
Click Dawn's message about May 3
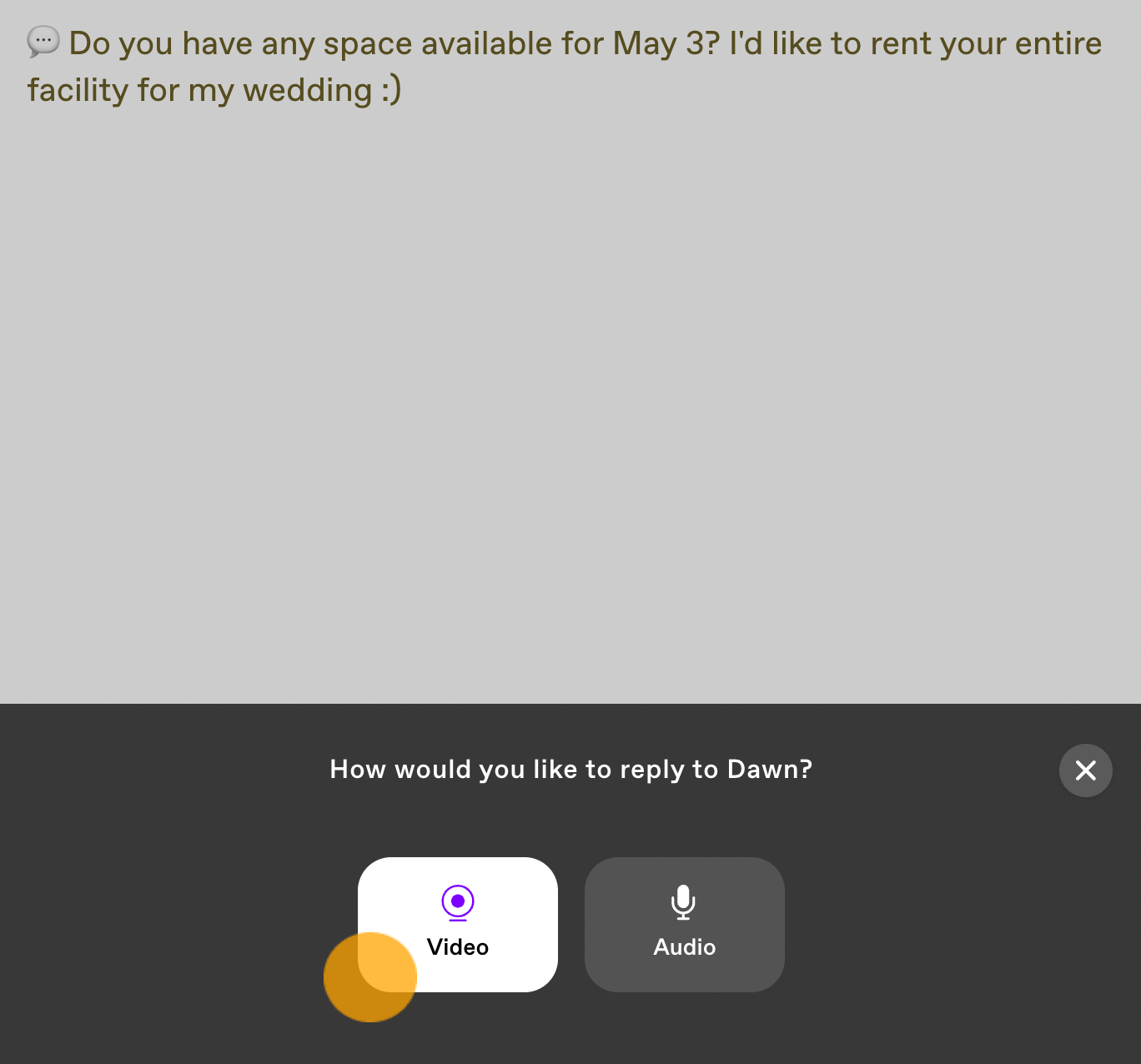tap(565, 67)
